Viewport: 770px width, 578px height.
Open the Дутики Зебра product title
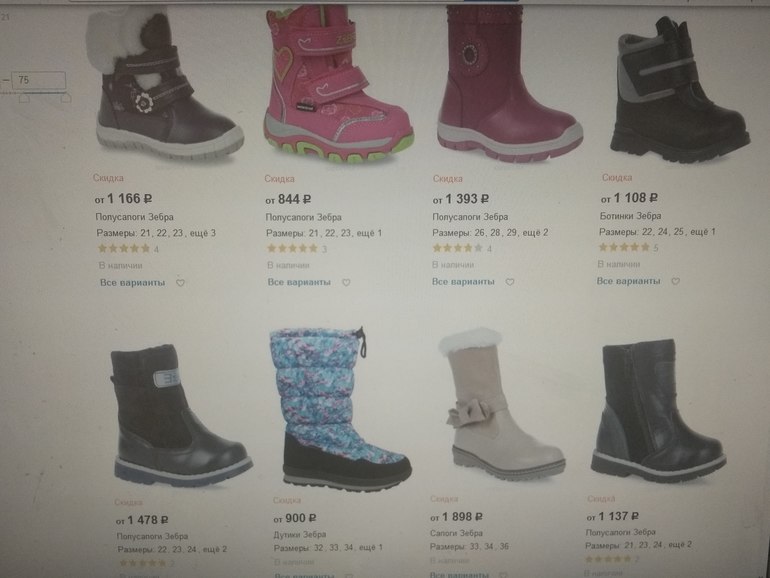click(x=300, y=534)
